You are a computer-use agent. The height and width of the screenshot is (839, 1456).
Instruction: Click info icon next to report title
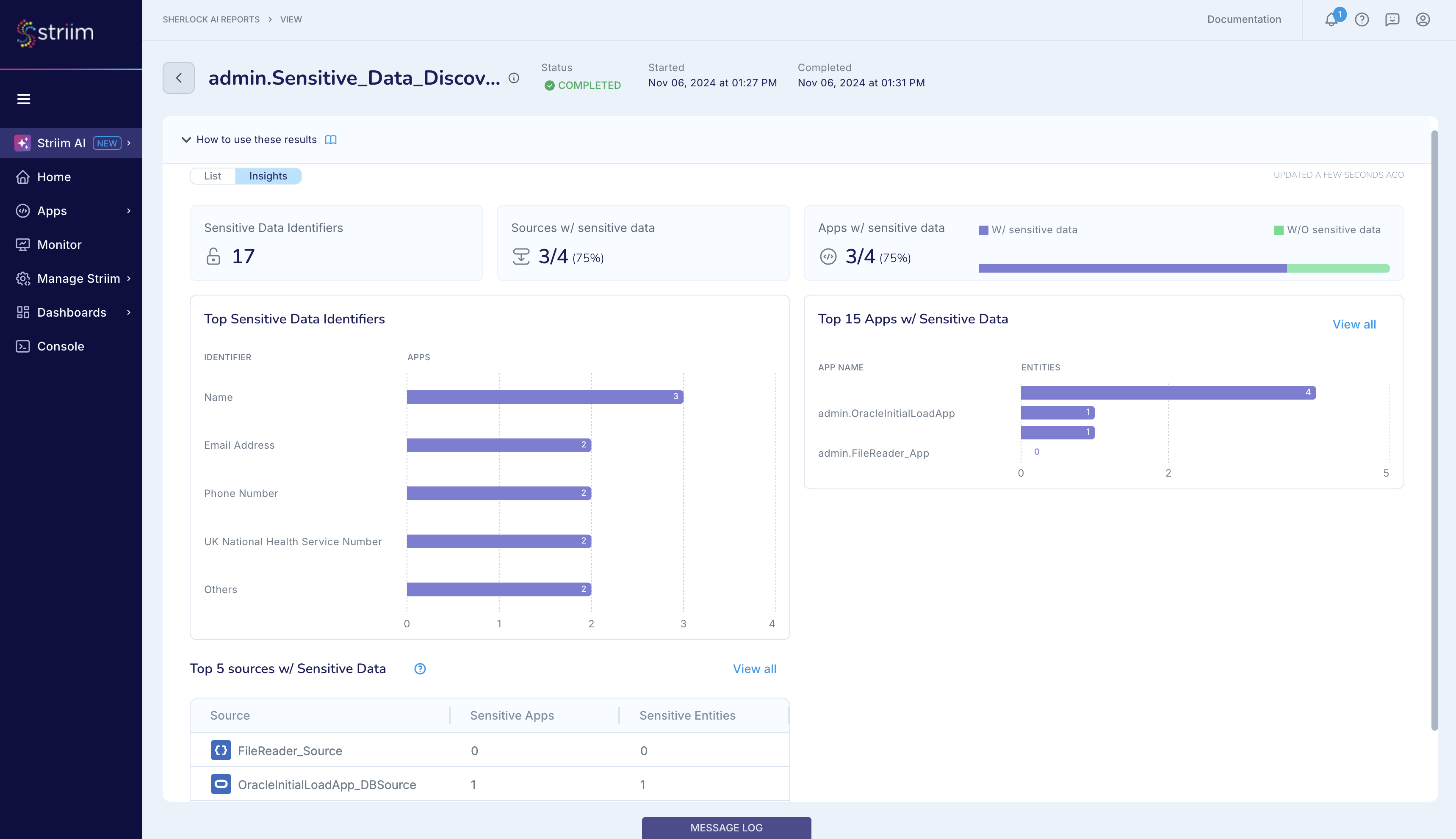(x=514, y=78)
